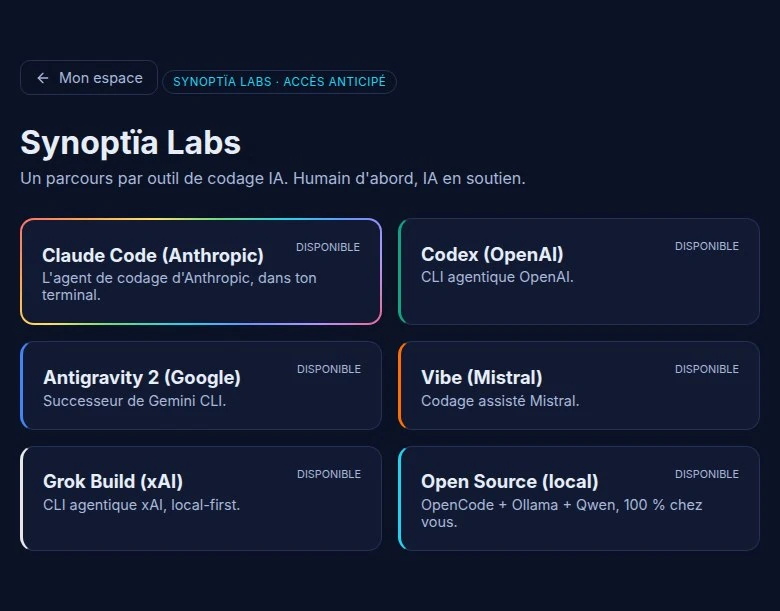Open the Claude Code (Anthropic) card
Image resolution: width=780 pixels, height=611 pixels.
point(201,272)
